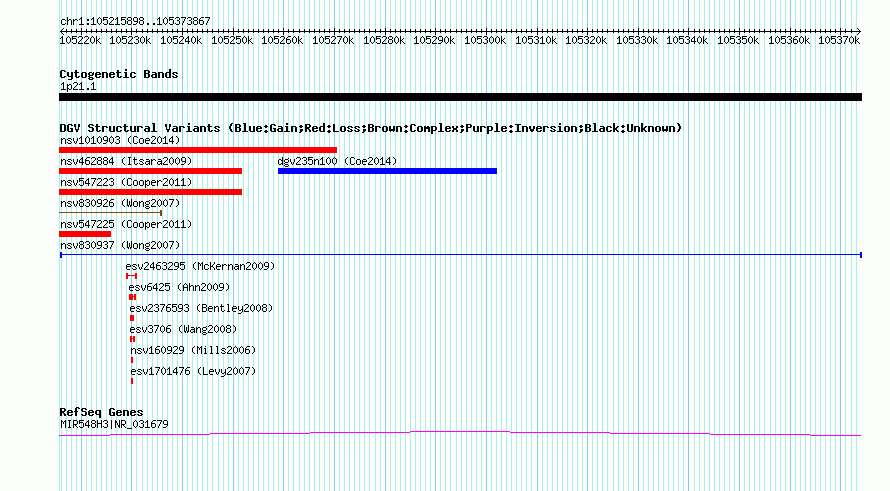Select the red nsv1010903 loss bar

[x=198, y=150]
